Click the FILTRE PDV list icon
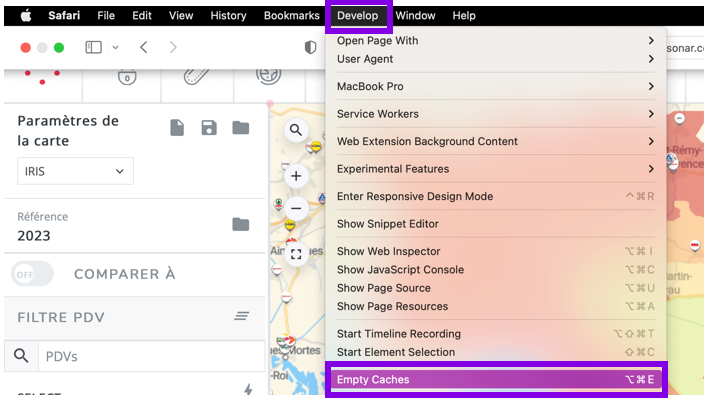 coord(241,316)
